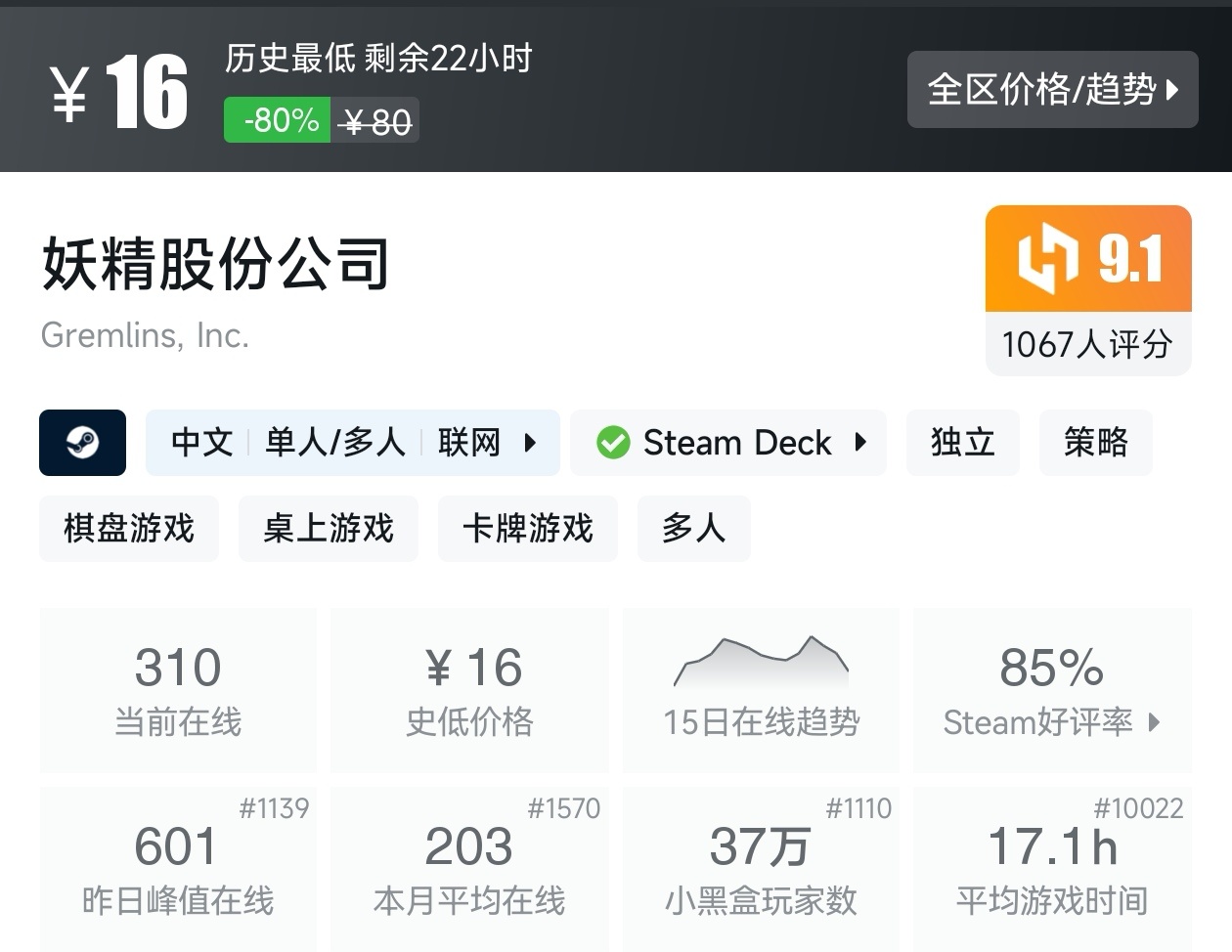
Task: Select the 卡牌游戏 tag
Action: pyautogui.click(x=528, y=529)
